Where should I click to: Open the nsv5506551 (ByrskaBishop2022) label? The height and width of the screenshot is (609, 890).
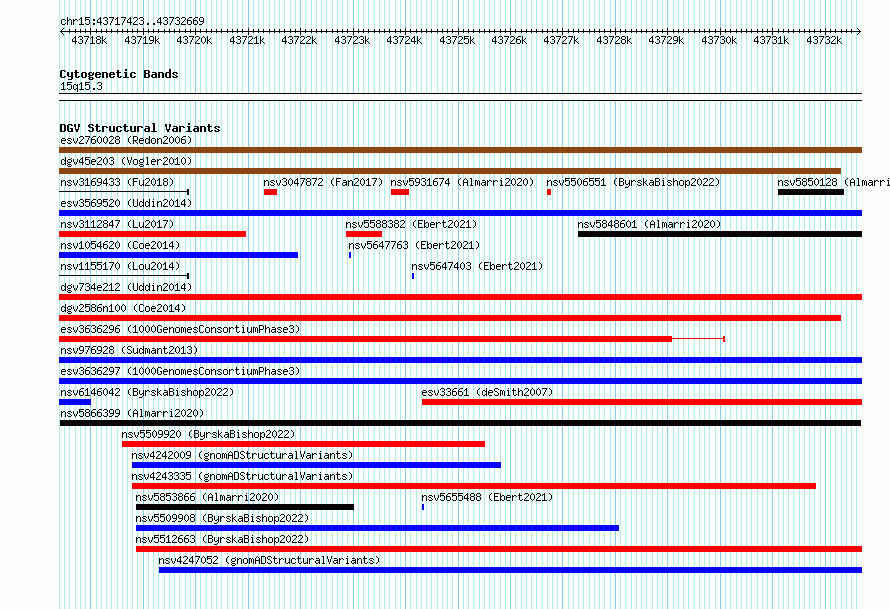[633, 182]
